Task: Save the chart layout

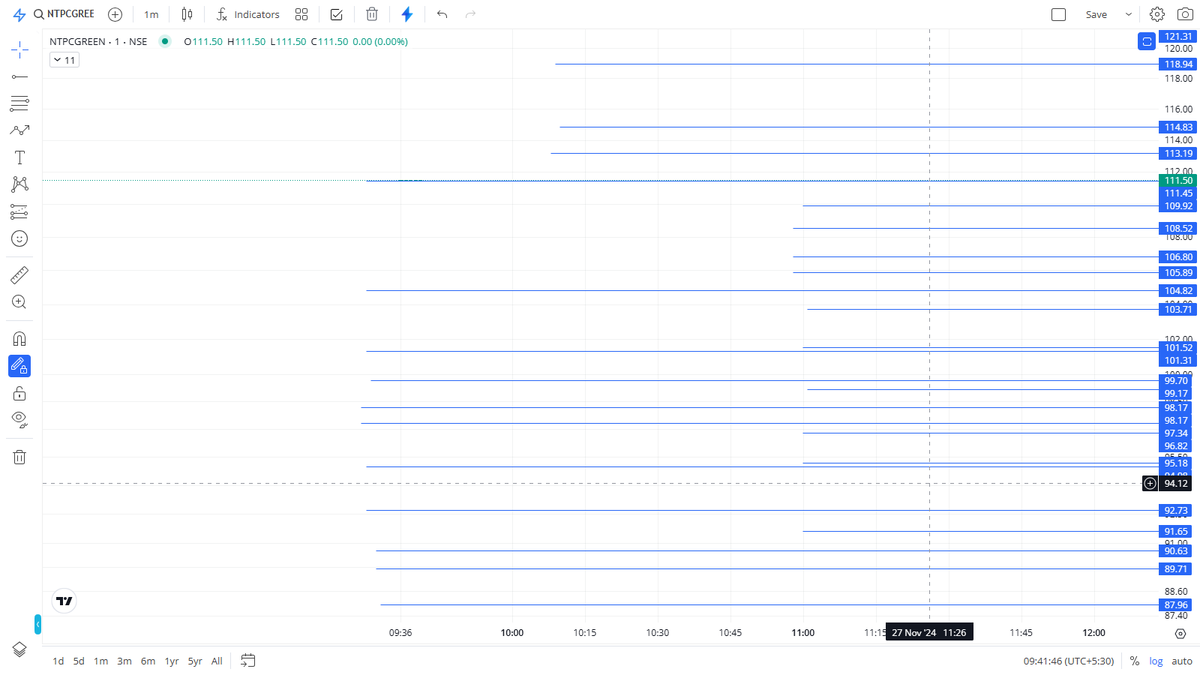Action: pos(1097,15)
